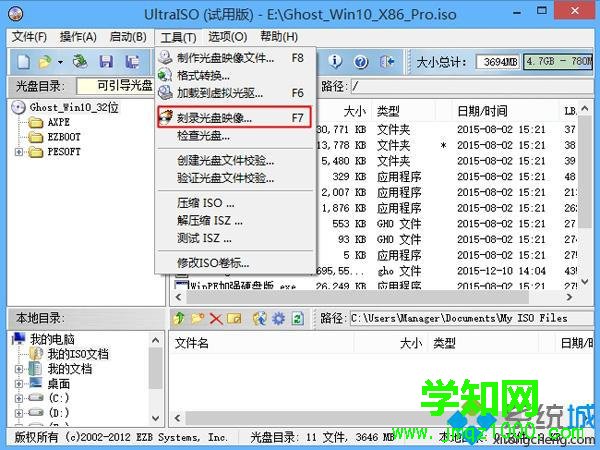
Task: Select 我的ISO文档 in local tree
Action: [78, 354]
